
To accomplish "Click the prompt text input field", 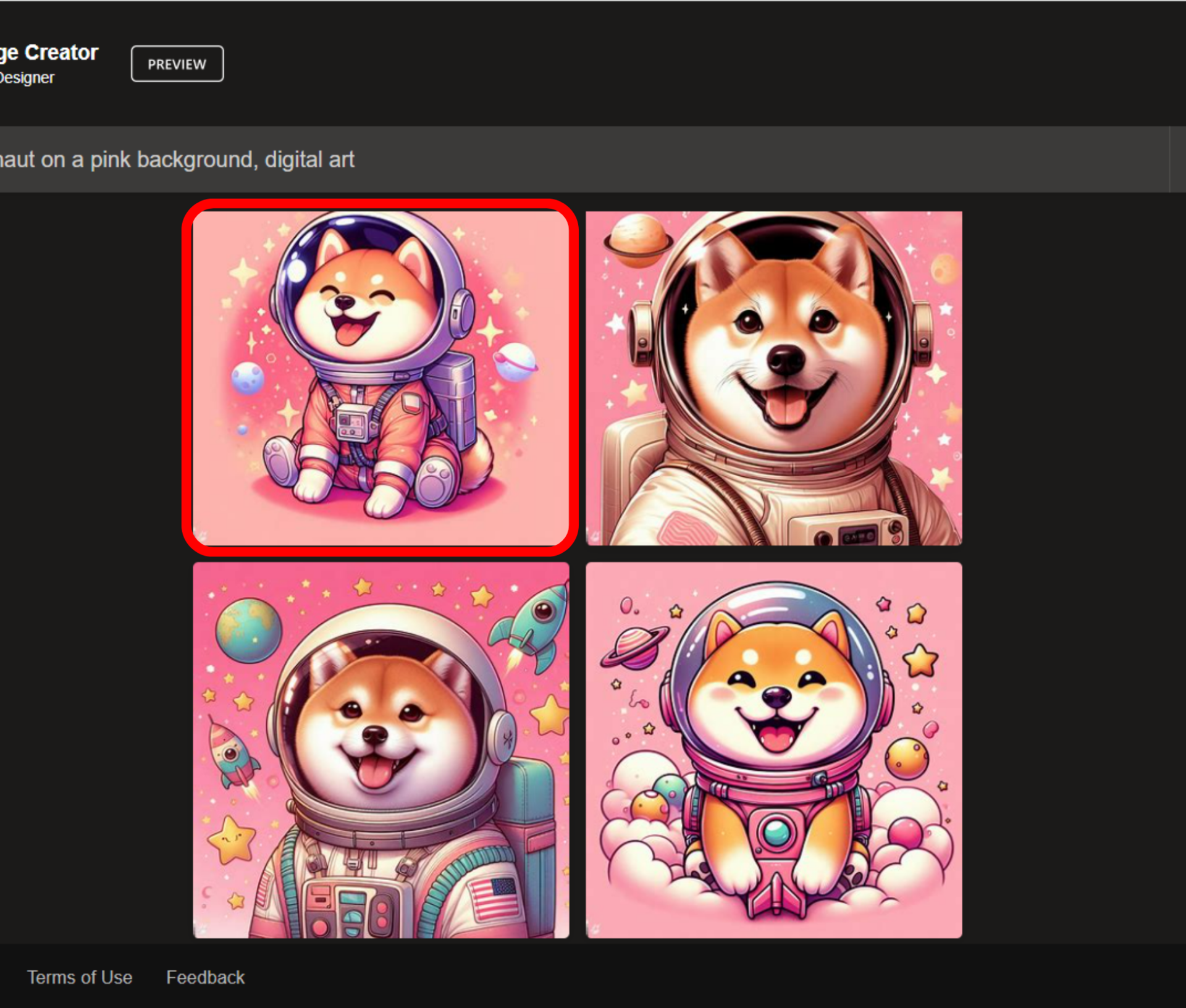I will tap(556, 159).
